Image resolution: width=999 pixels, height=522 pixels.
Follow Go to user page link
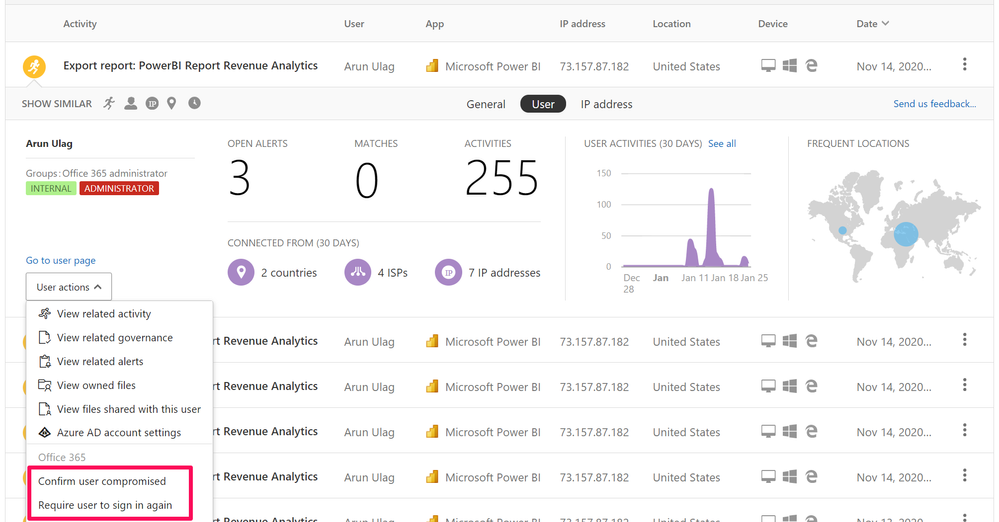point(61,260)
